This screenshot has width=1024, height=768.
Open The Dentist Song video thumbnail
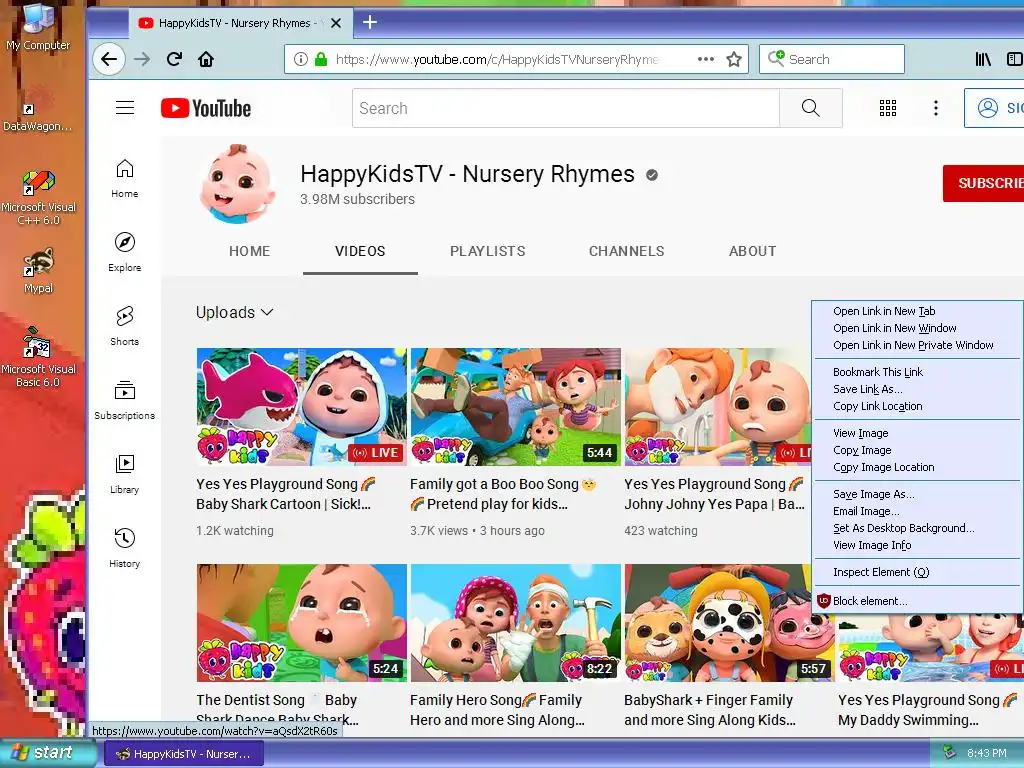point(301,622)
